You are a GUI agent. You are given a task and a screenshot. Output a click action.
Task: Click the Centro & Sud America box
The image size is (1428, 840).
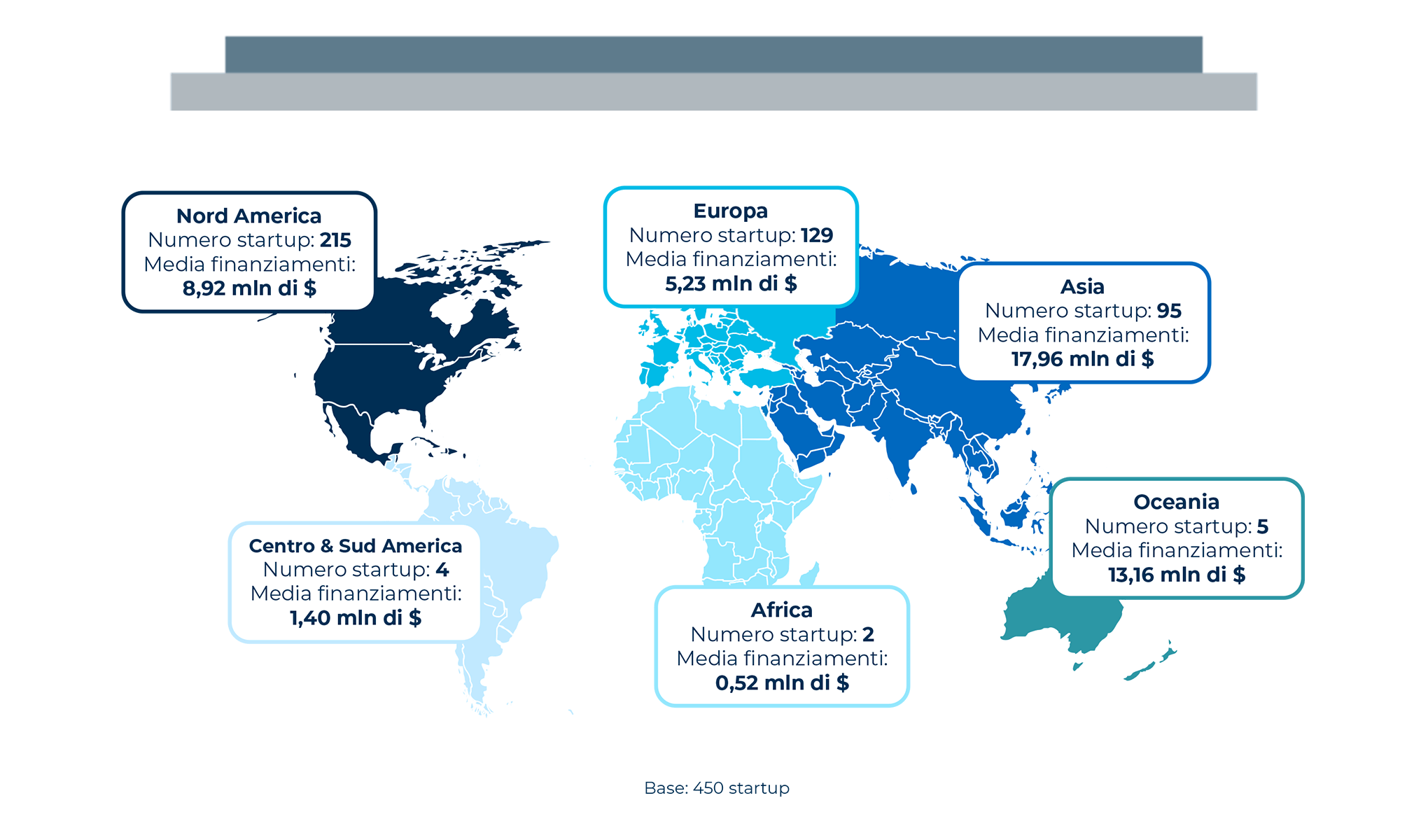(355, 581)
